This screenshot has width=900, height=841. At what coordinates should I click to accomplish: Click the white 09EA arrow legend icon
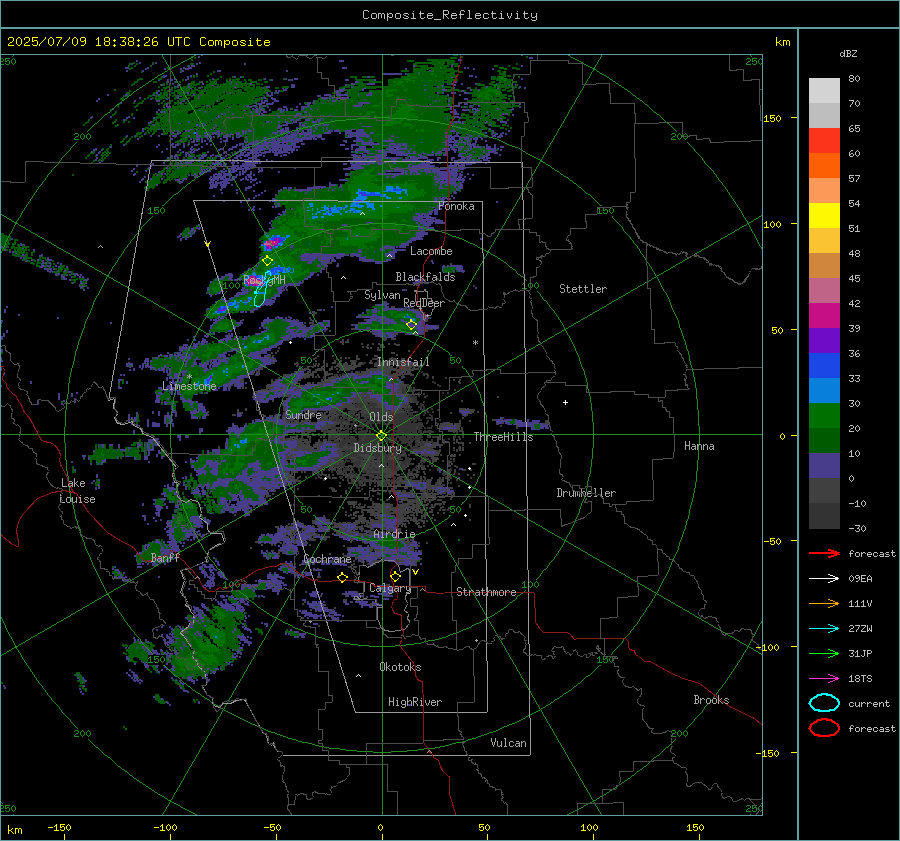(x=824, y=579)
